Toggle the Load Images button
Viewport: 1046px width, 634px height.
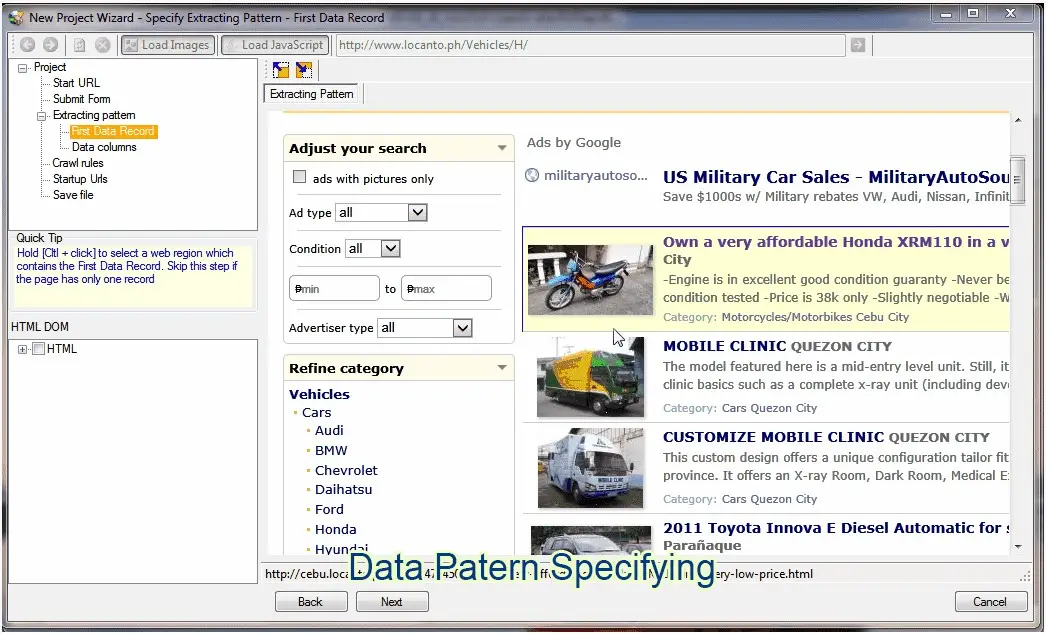[168, 45]
